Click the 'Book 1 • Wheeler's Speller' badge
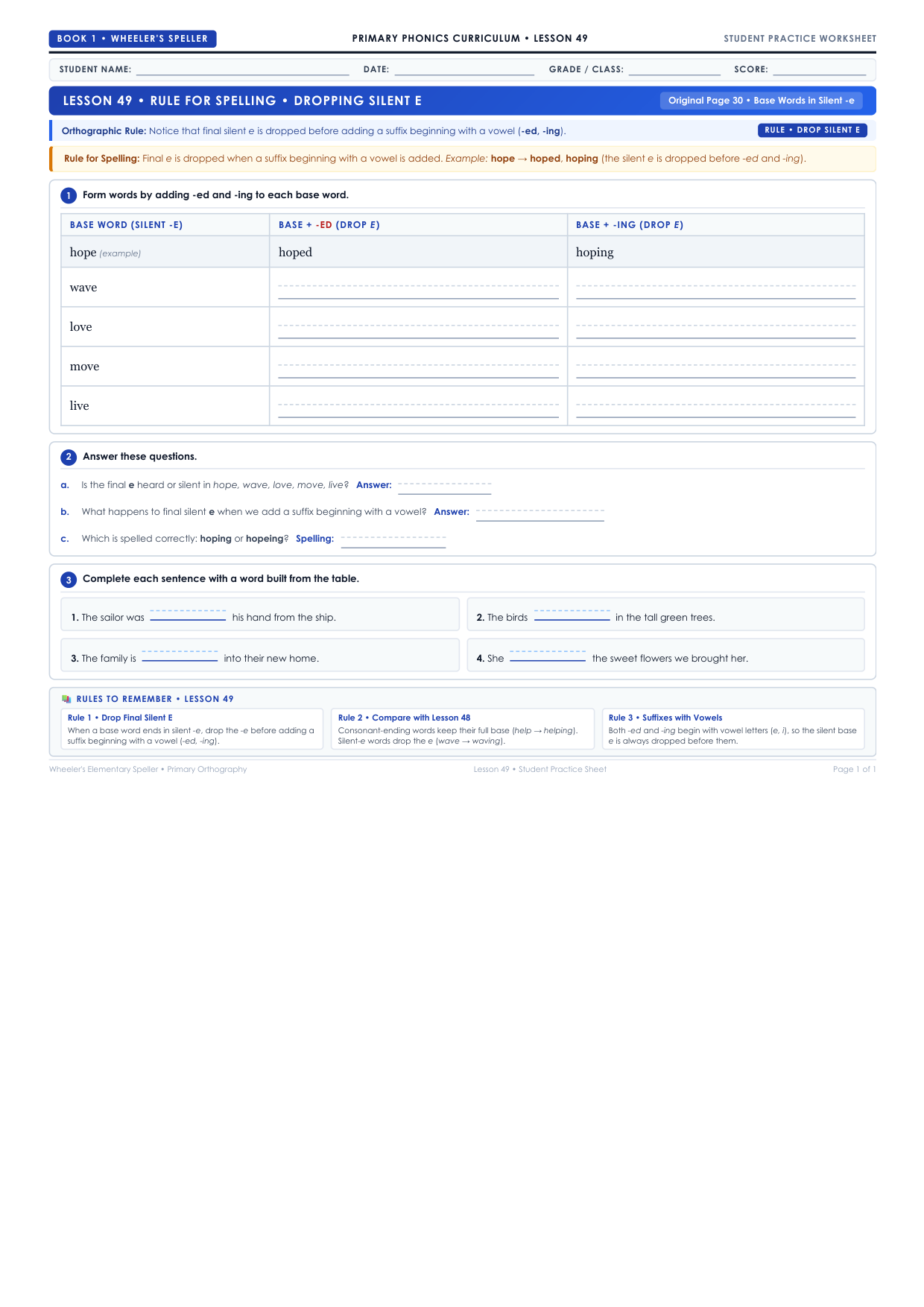 (x=133, y=39)
